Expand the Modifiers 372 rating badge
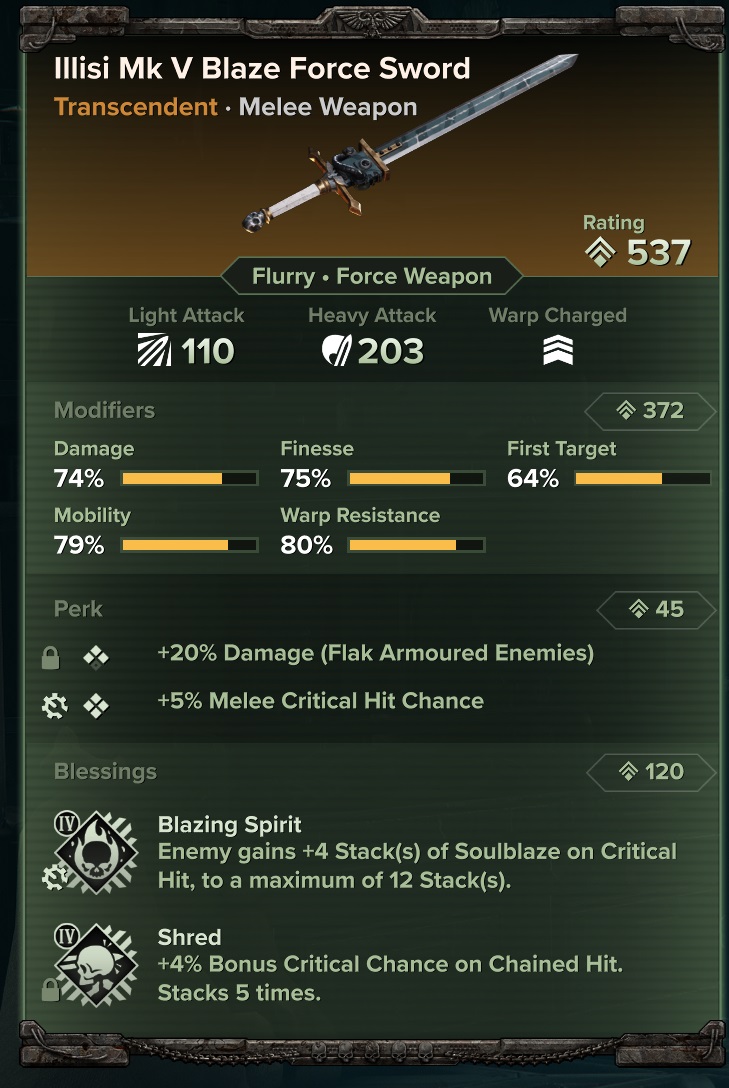This screenshot has width=729, height=1088. (649, 410)
